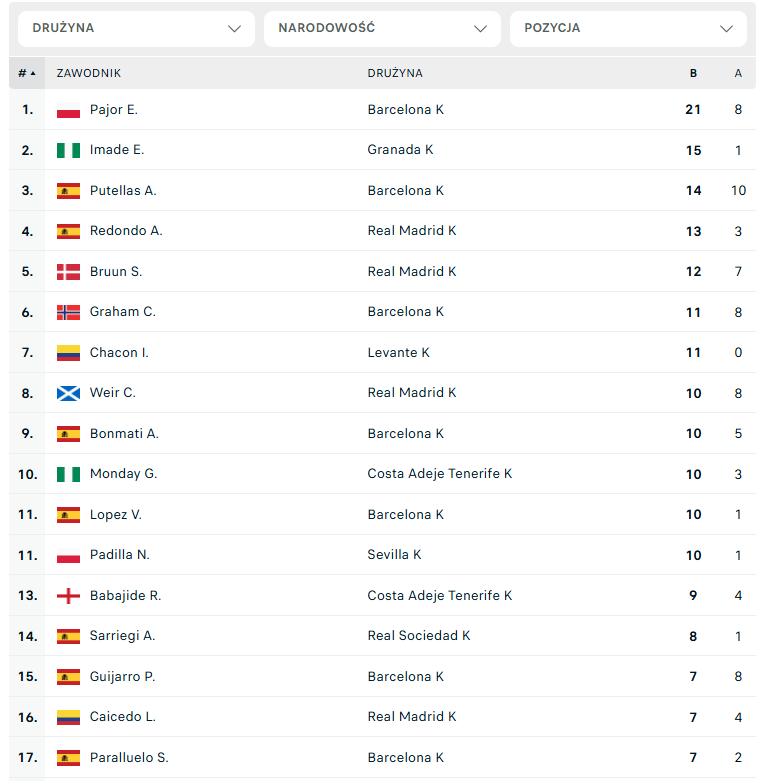
Task: Open the Drużyna filter dropdown
Action: (136, 28)
